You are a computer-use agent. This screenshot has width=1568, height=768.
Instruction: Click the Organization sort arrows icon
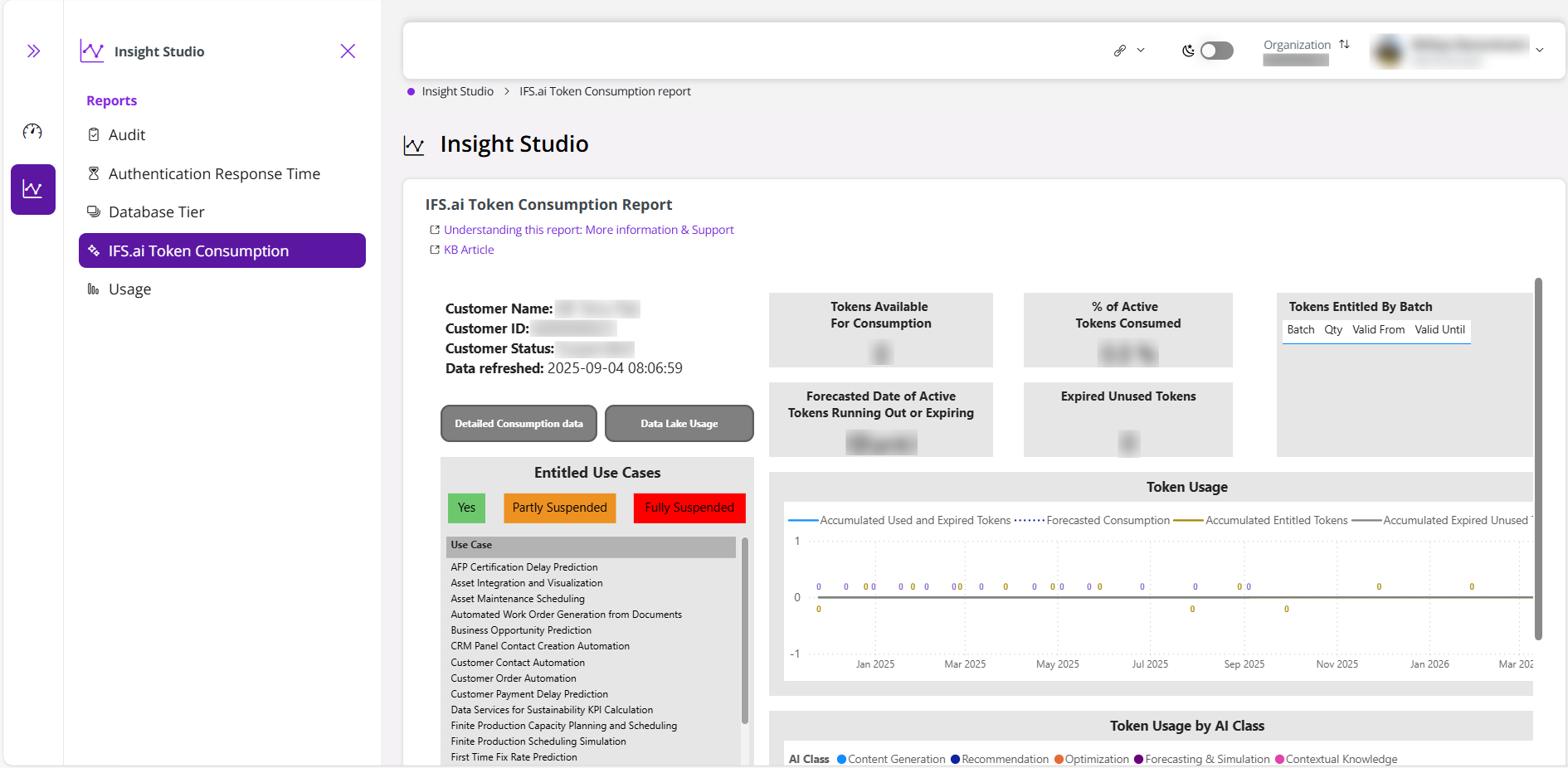1344,45
